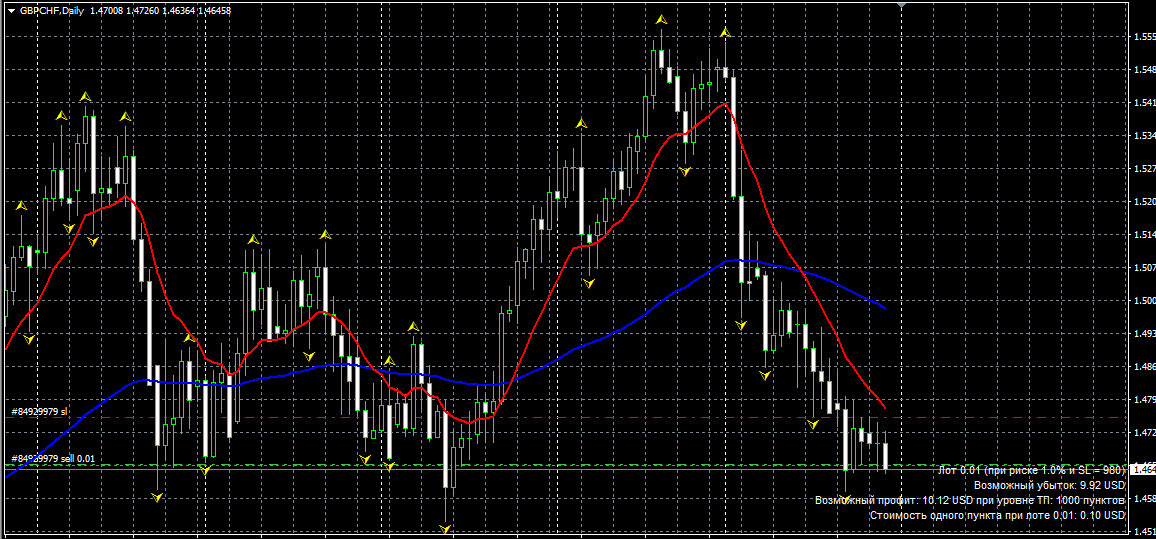The width and height of the screenshot is (1156, 539).
Task: Click the 1.479 level on price scale
Action: click(1143, 400)
